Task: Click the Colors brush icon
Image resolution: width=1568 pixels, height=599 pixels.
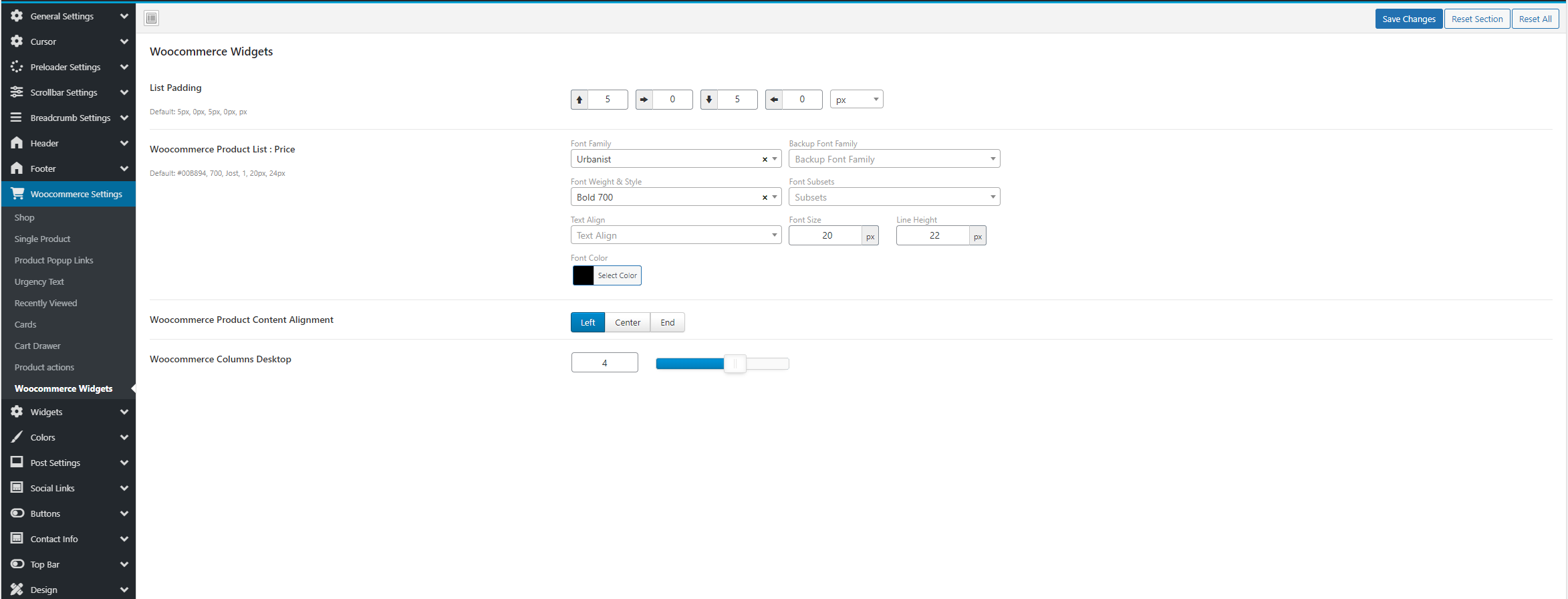Action: pos(17,437)
